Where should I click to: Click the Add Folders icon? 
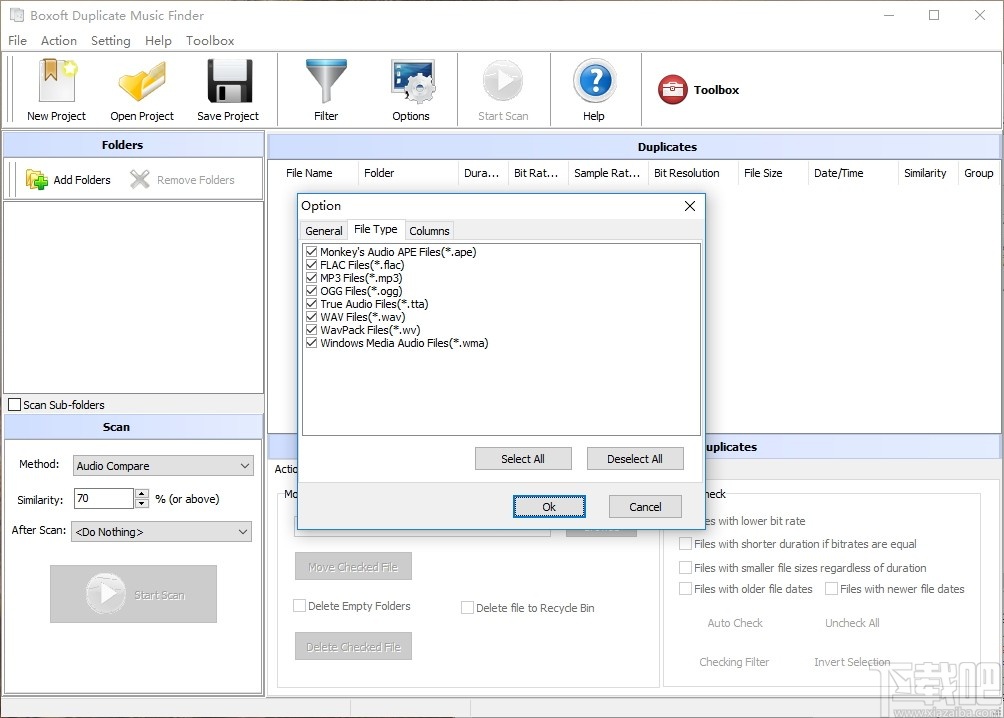(37, 179)
